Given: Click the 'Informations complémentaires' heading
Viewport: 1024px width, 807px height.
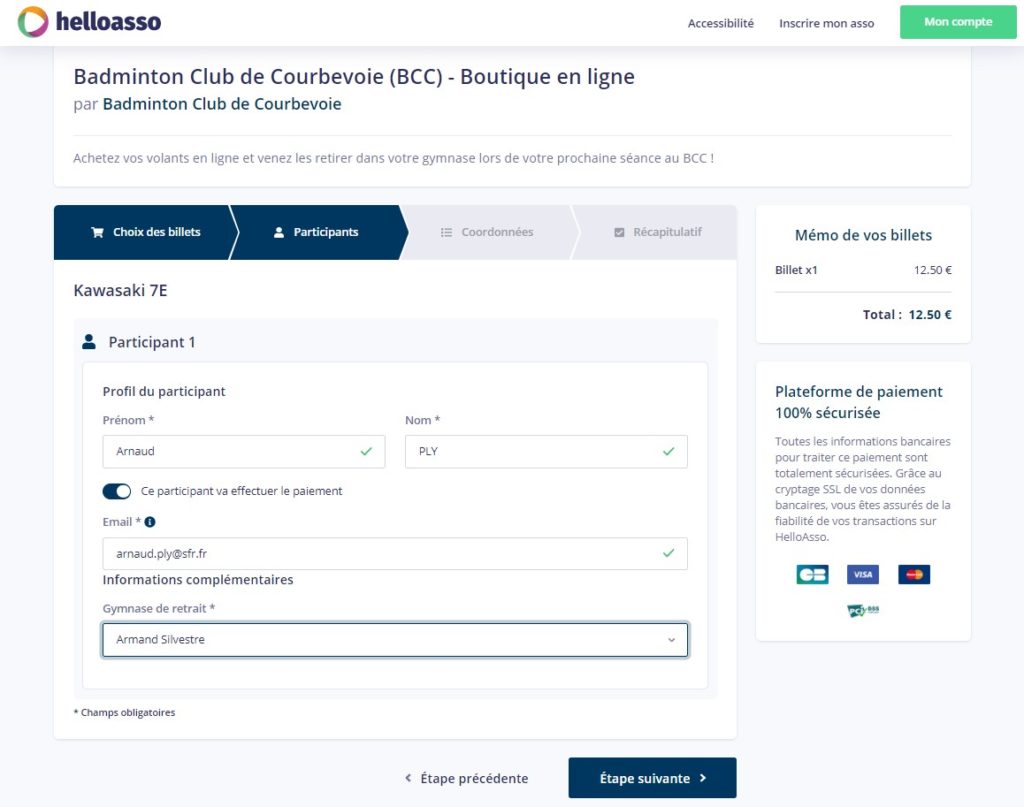Looking at the screenshot, I should point(198,580).
